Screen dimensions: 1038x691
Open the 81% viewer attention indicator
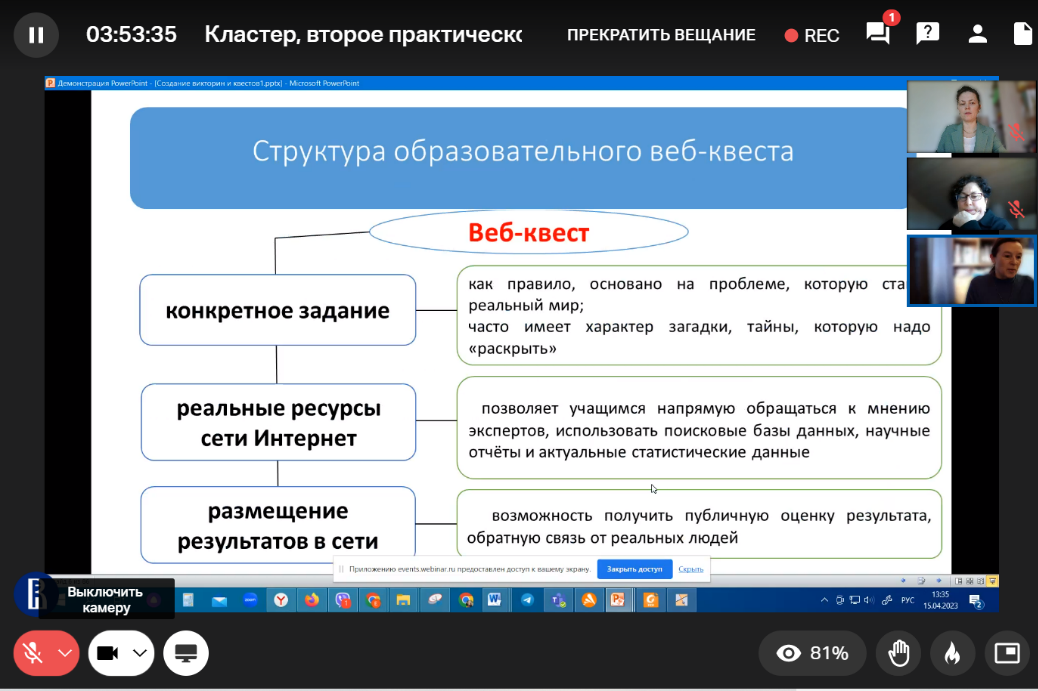coord(812,654)
